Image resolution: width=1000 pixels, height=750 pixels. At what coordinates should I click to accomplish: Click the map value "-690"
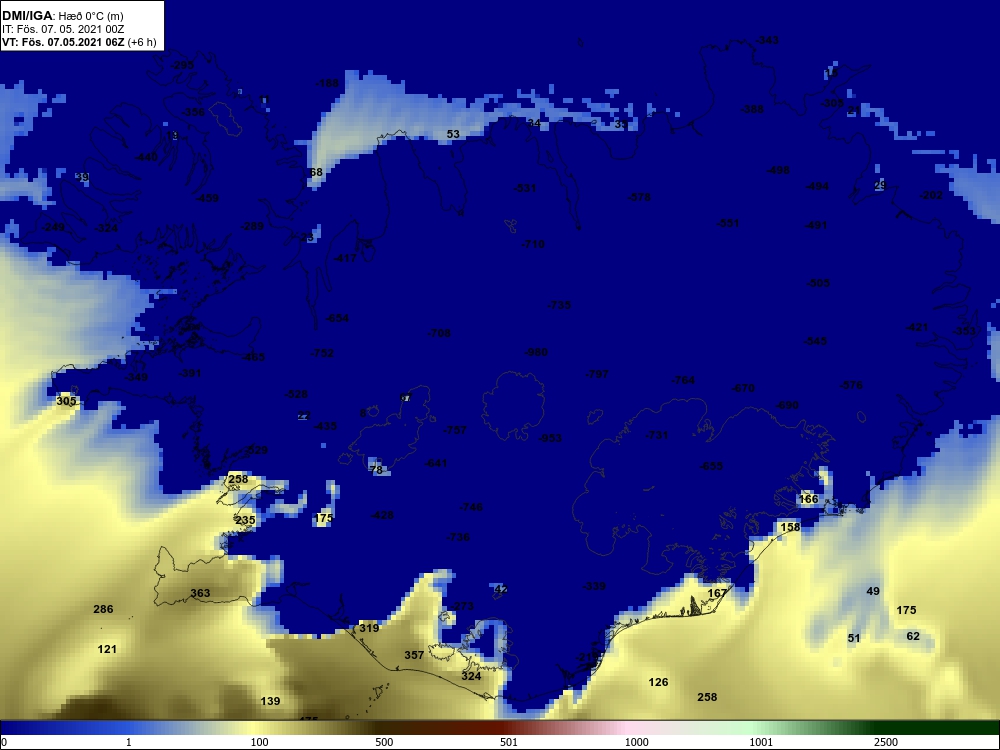(x=787, y=406)
